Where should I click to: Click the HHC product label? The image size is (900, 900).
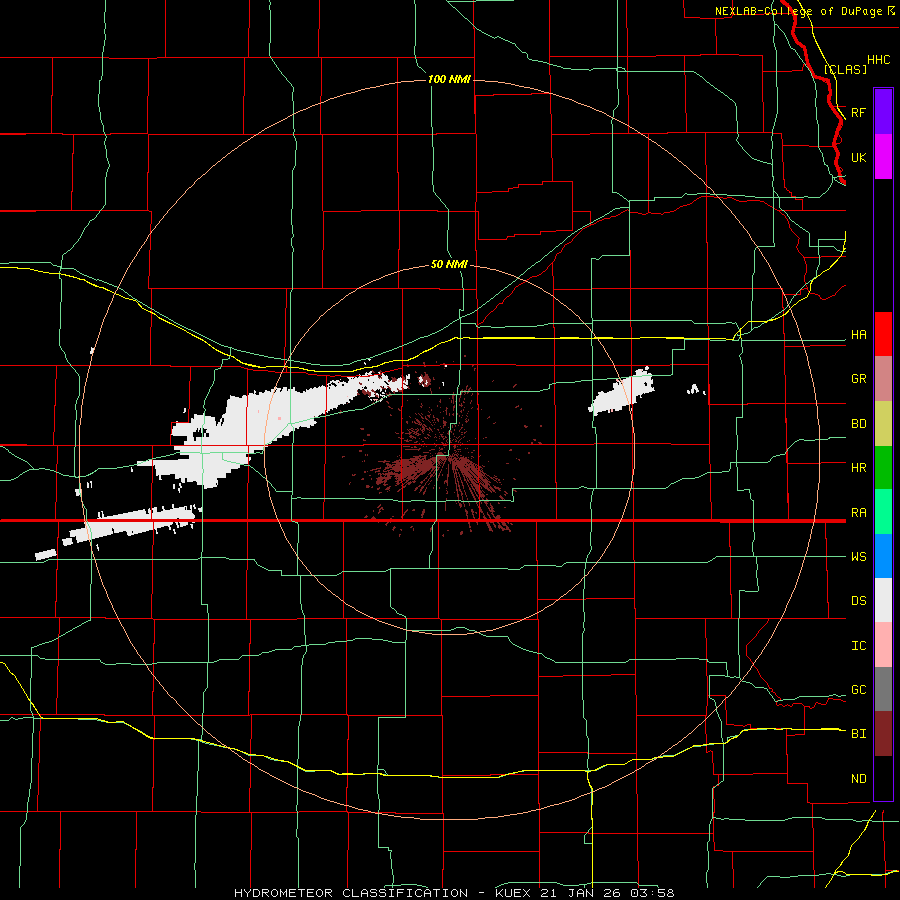(x=878, y=60)
